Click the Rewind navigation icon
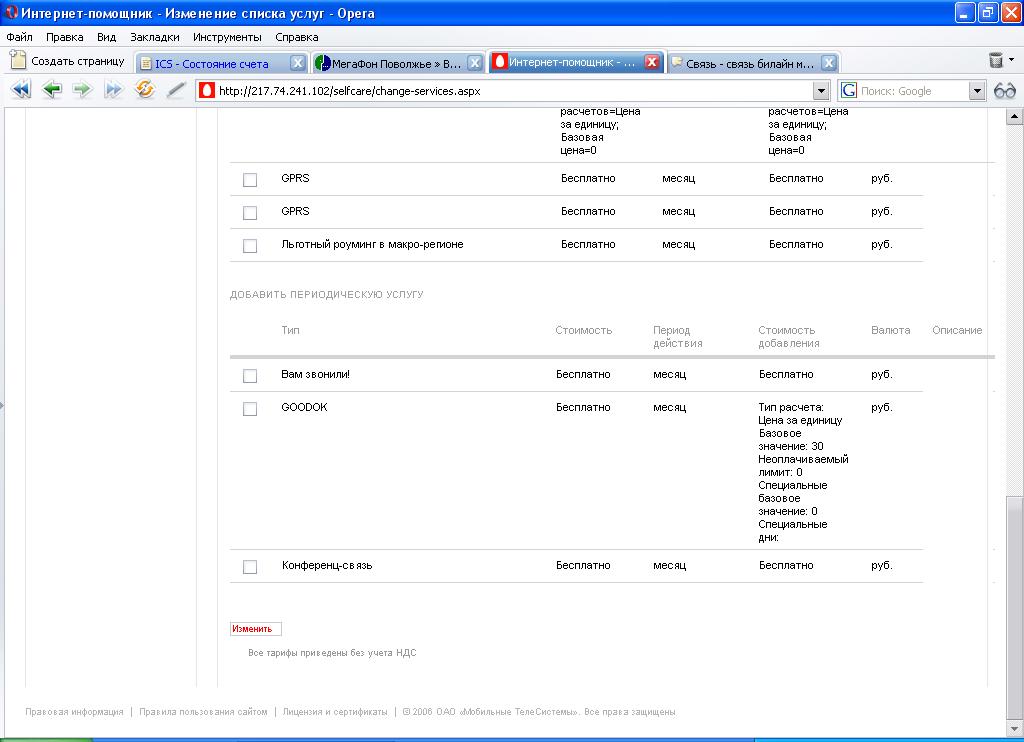This screenshot has height=742, width=1024. [20, 90]
